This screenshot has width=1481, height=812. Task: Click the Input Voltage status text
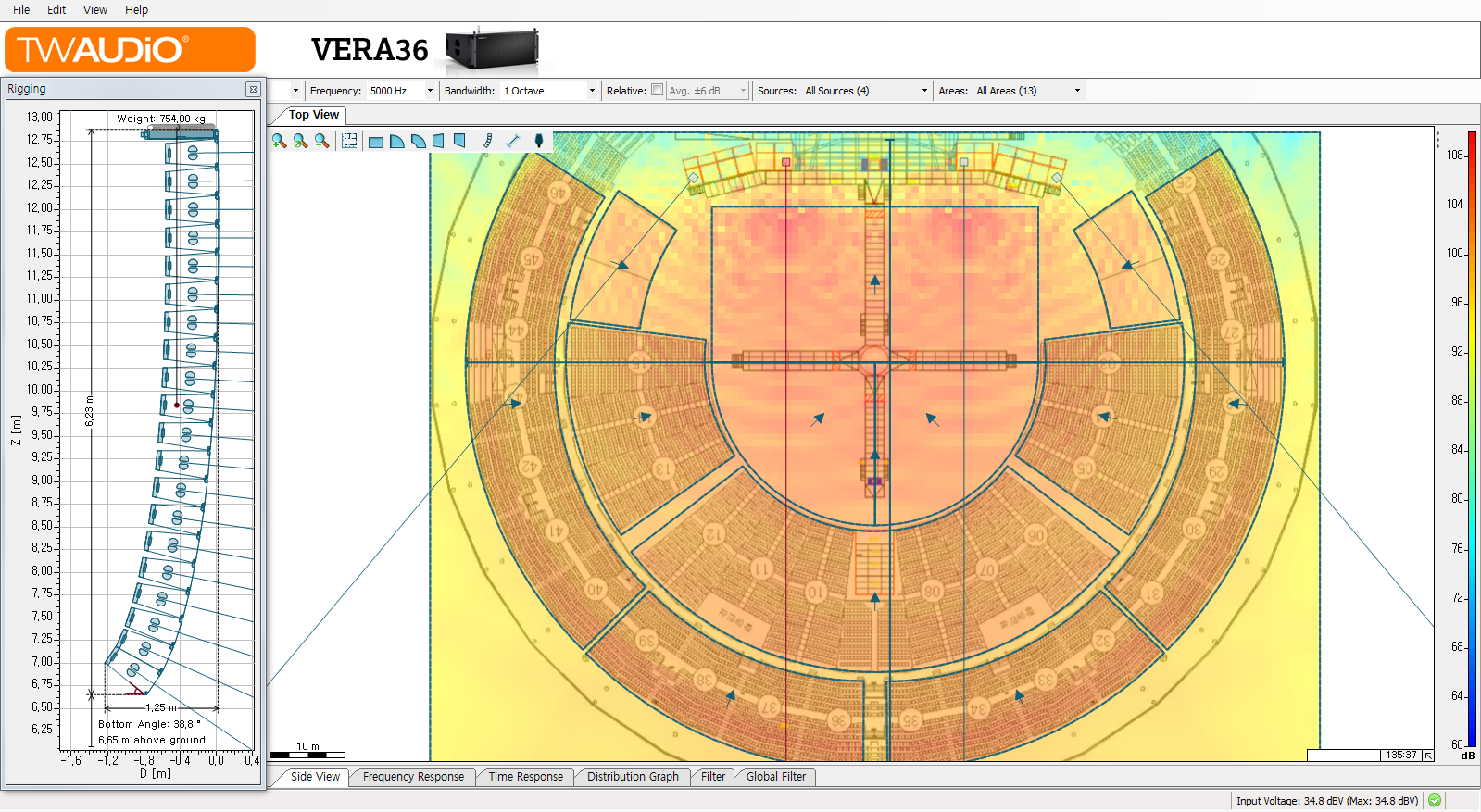1326,801
